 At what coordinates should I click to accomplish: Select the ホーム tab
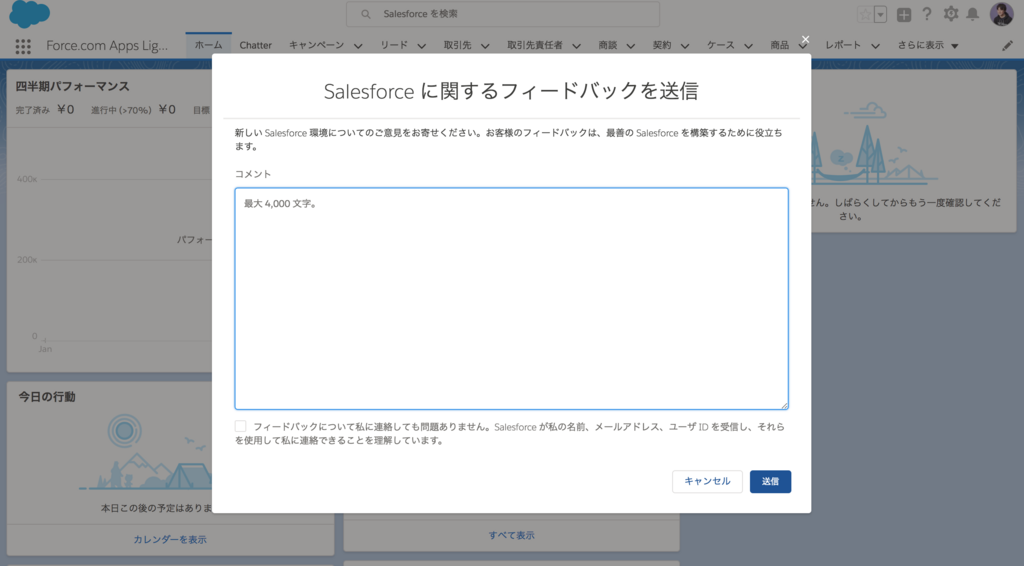coord(208,45)
